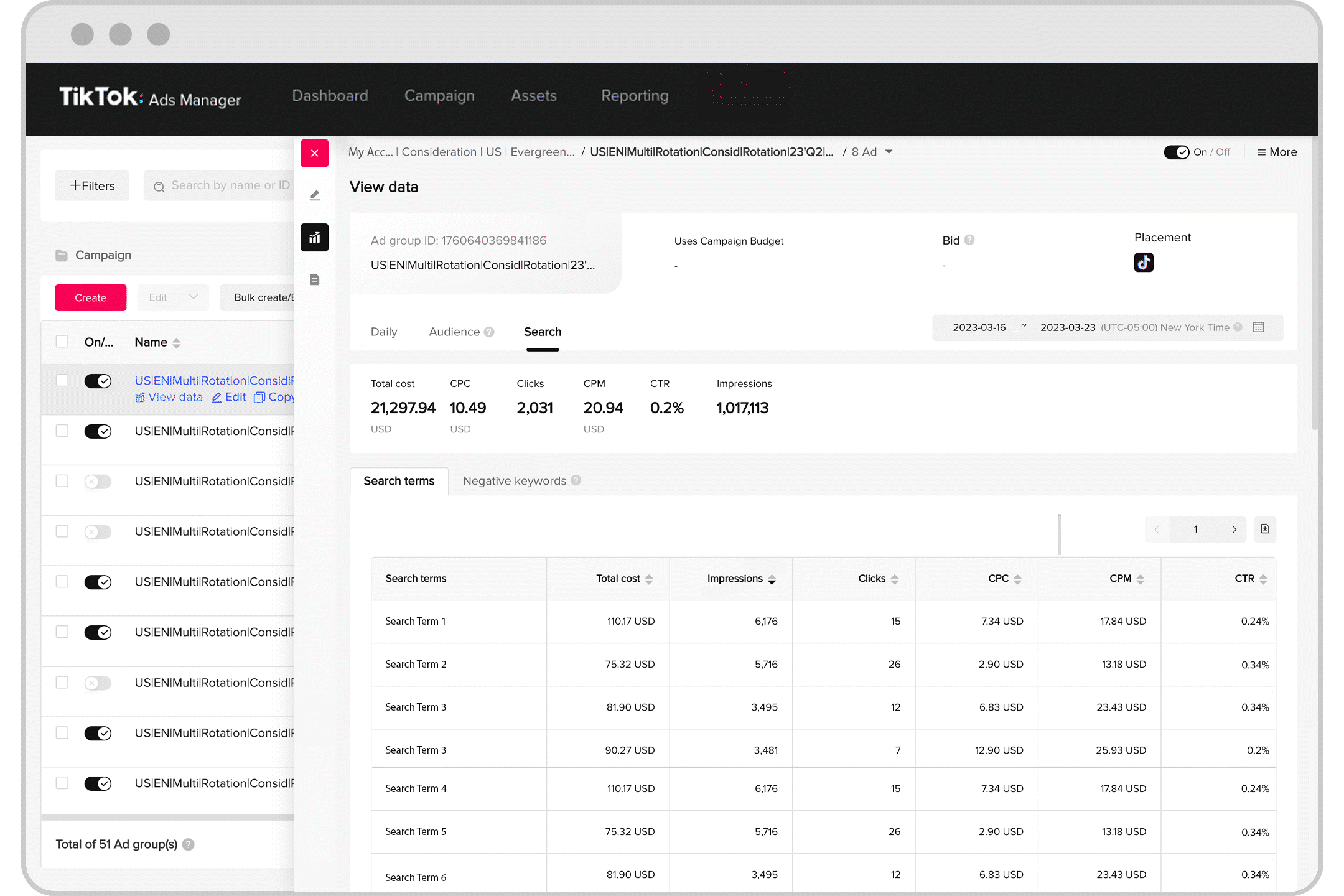Toggle the first ad group On/Off switch
Viewport: 1344px width, 896px height.
[x=98, y=380]
